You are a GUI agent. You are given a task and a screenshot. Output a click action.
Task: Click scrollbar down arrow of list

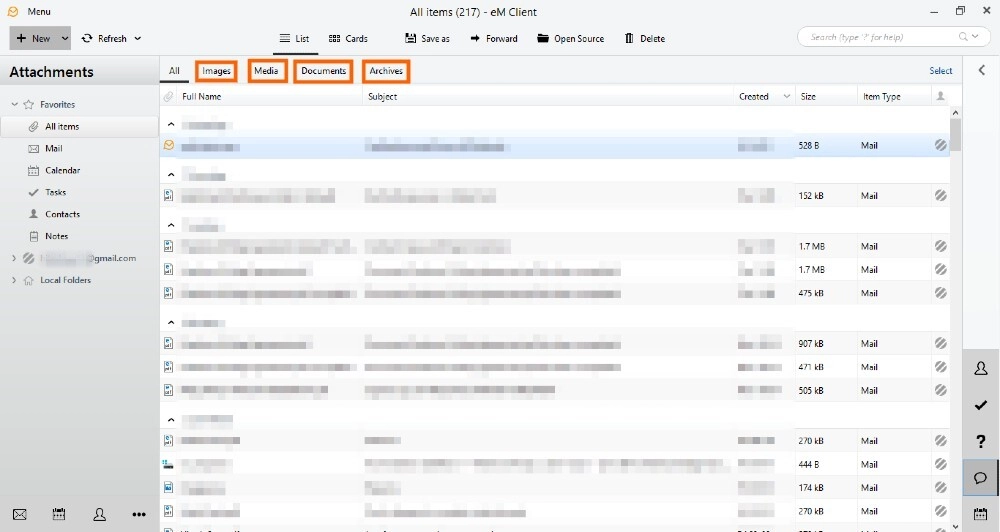click(955, 526)
